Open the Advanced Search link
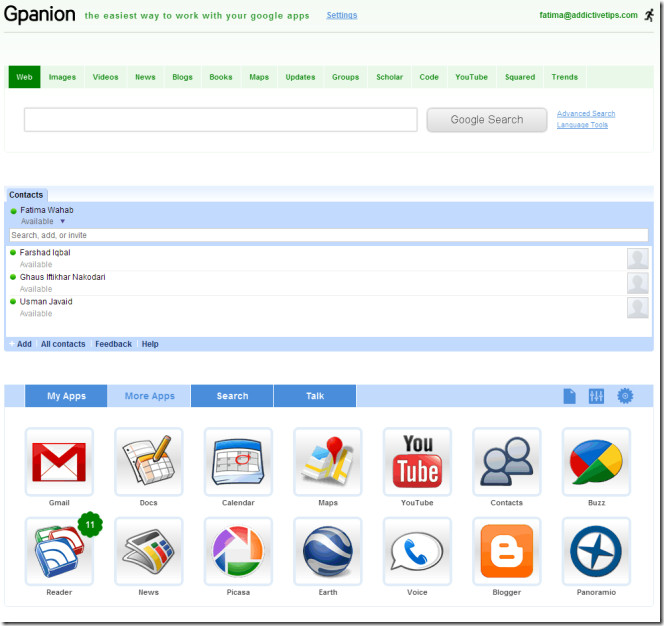 click(586, 114)
